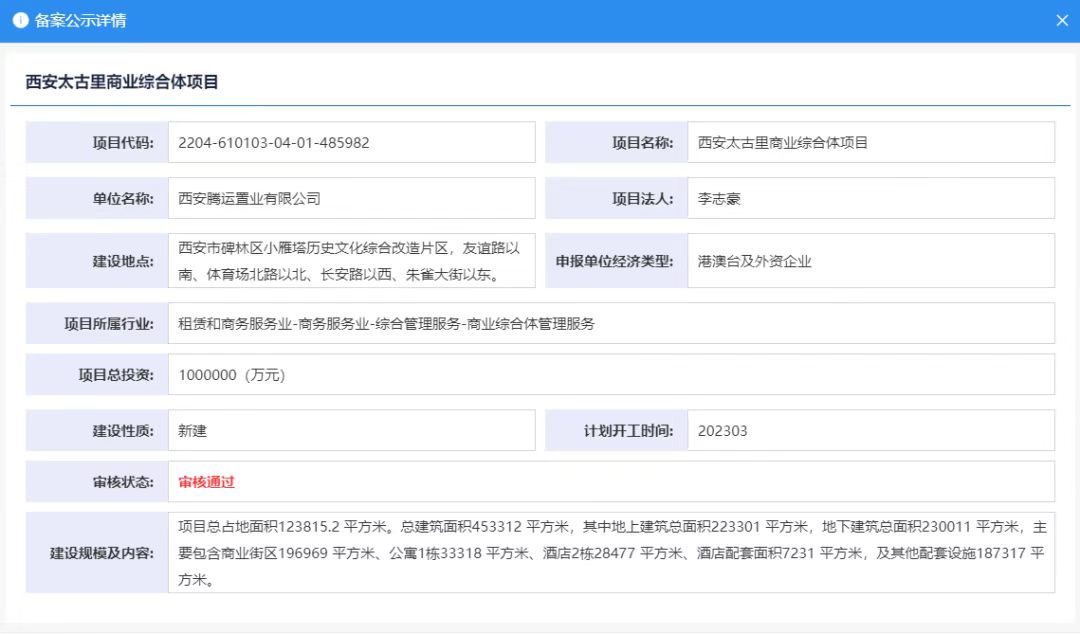Click the 项目代码 label cell
The image size is (1080, 634).
[x=96, y=143]
